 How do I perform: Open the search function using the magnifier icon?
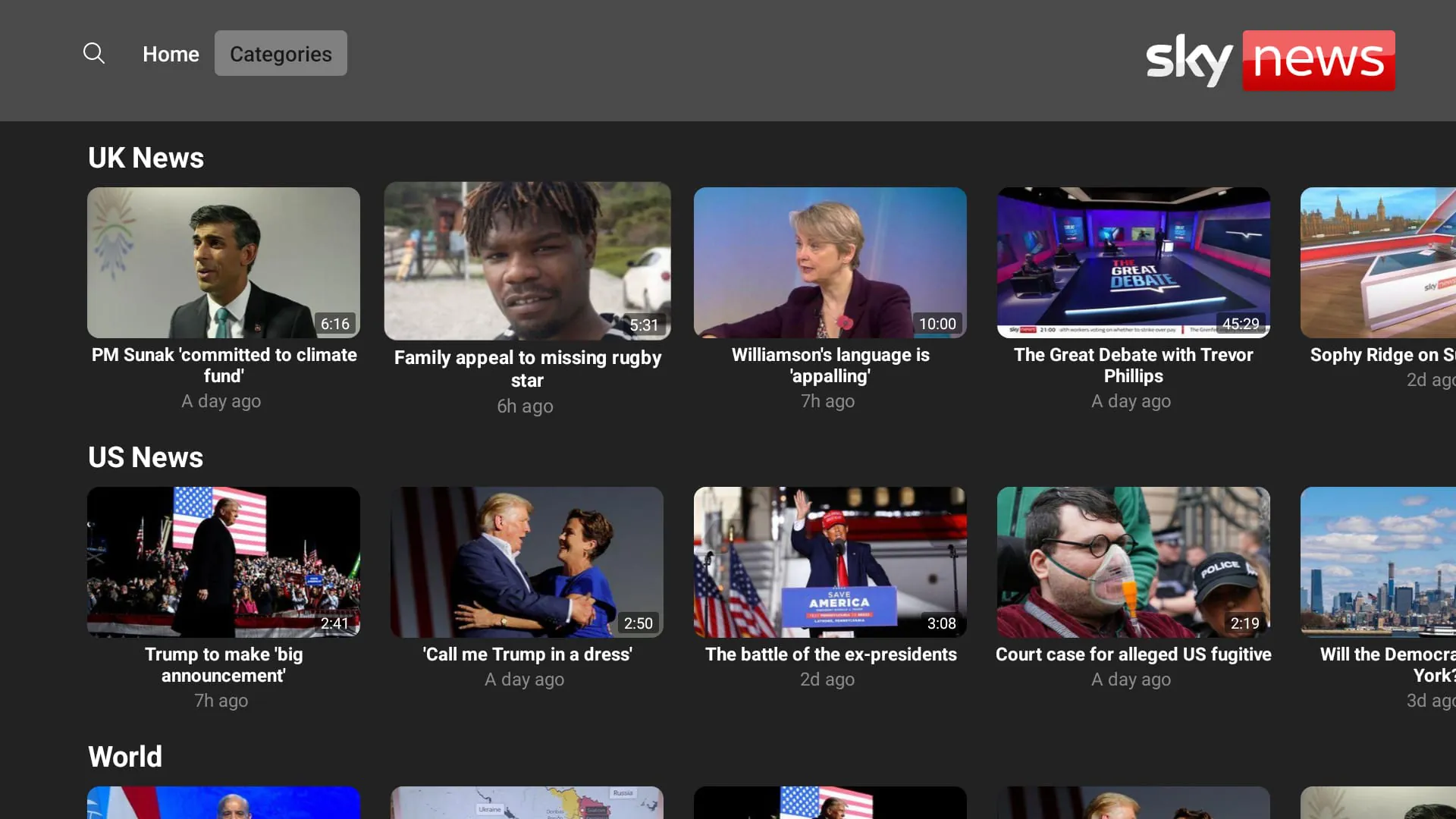(94, 53)
